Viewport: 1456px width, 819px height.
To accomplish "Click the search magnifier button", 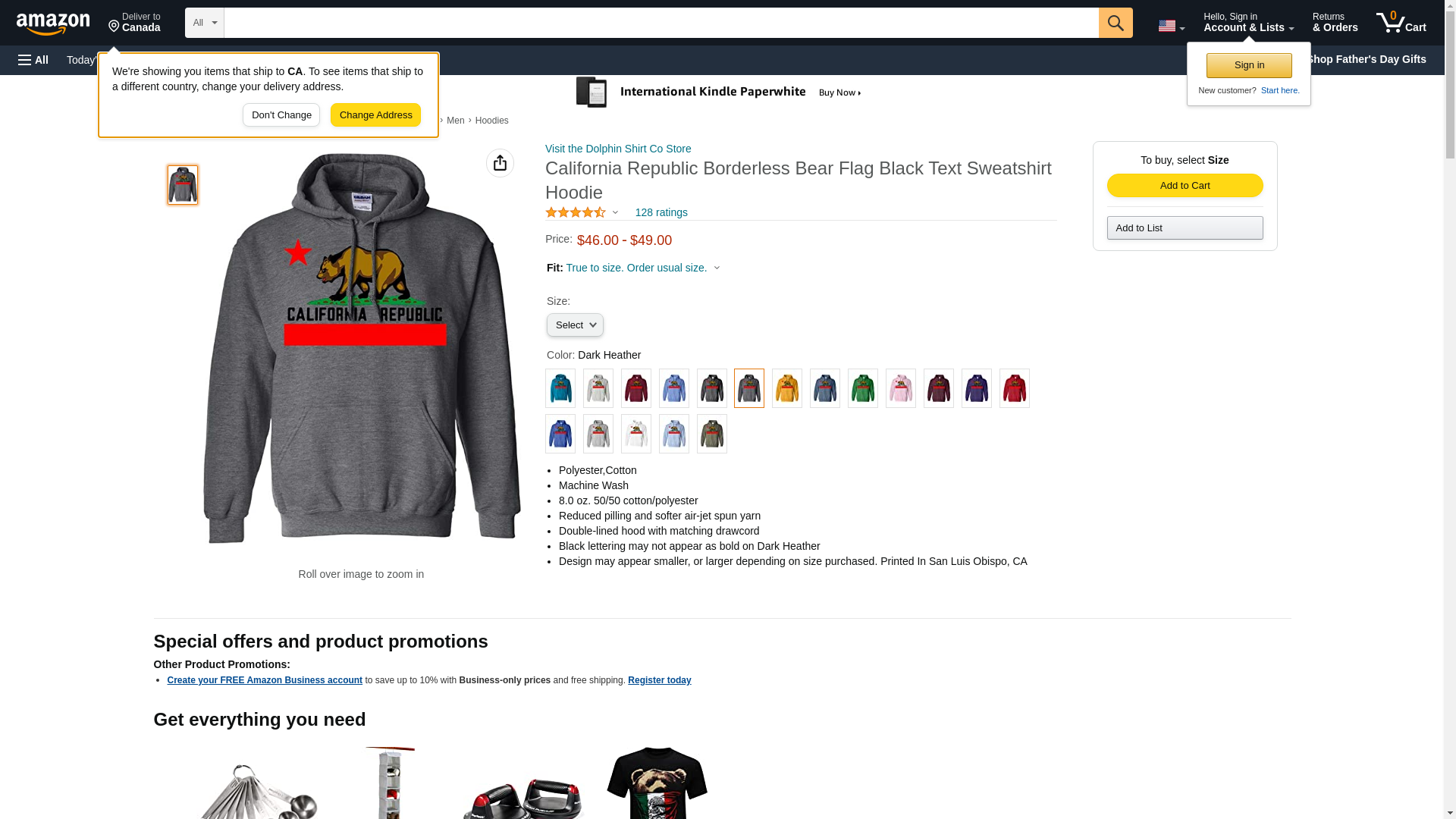I will pos(1115,23).
